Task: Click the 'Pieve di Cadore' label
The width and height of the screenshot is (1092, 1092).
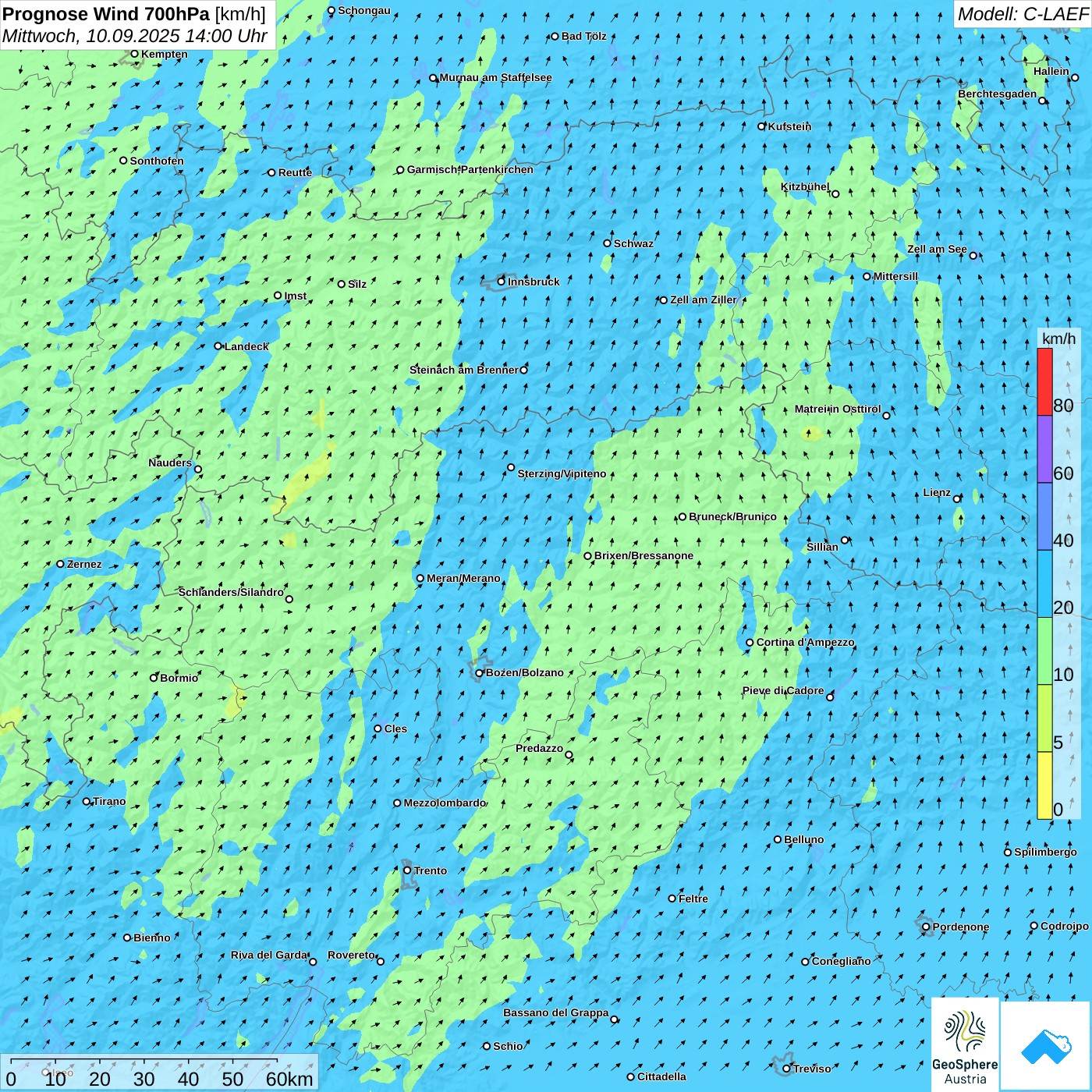Action: pyautogui.click(x=782, y=690)
